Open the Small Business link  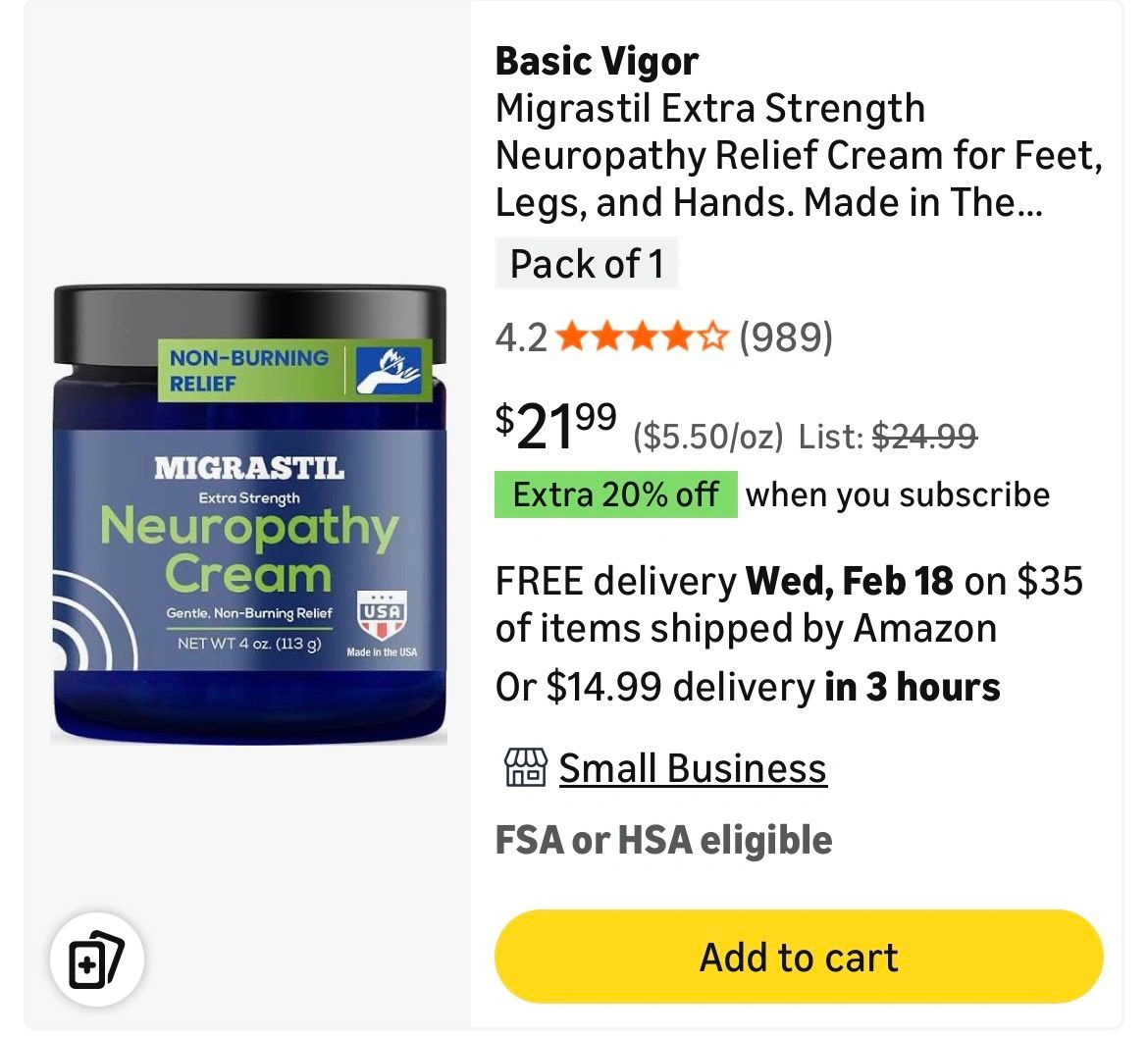693,768
